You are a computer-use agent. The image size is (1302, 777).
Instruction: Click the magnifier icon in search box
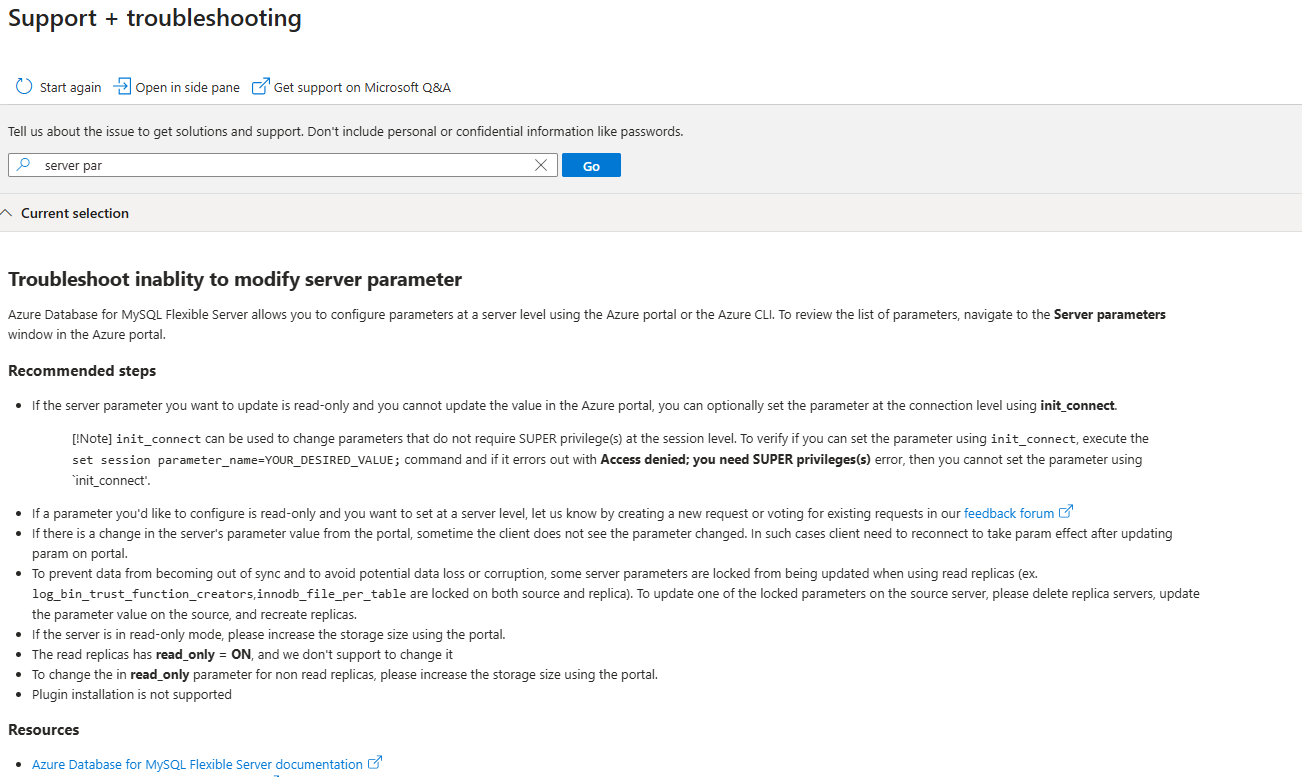click(x=24, y=165)
